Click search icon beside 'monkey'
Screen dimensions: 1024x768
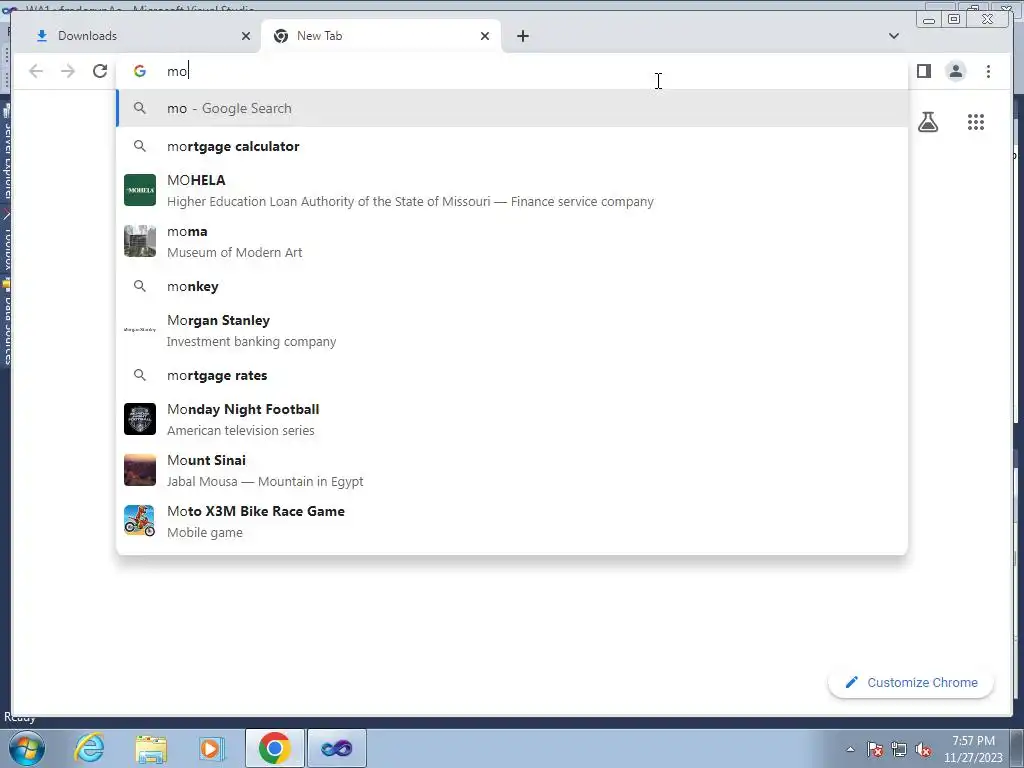click(x=140, y=286)
